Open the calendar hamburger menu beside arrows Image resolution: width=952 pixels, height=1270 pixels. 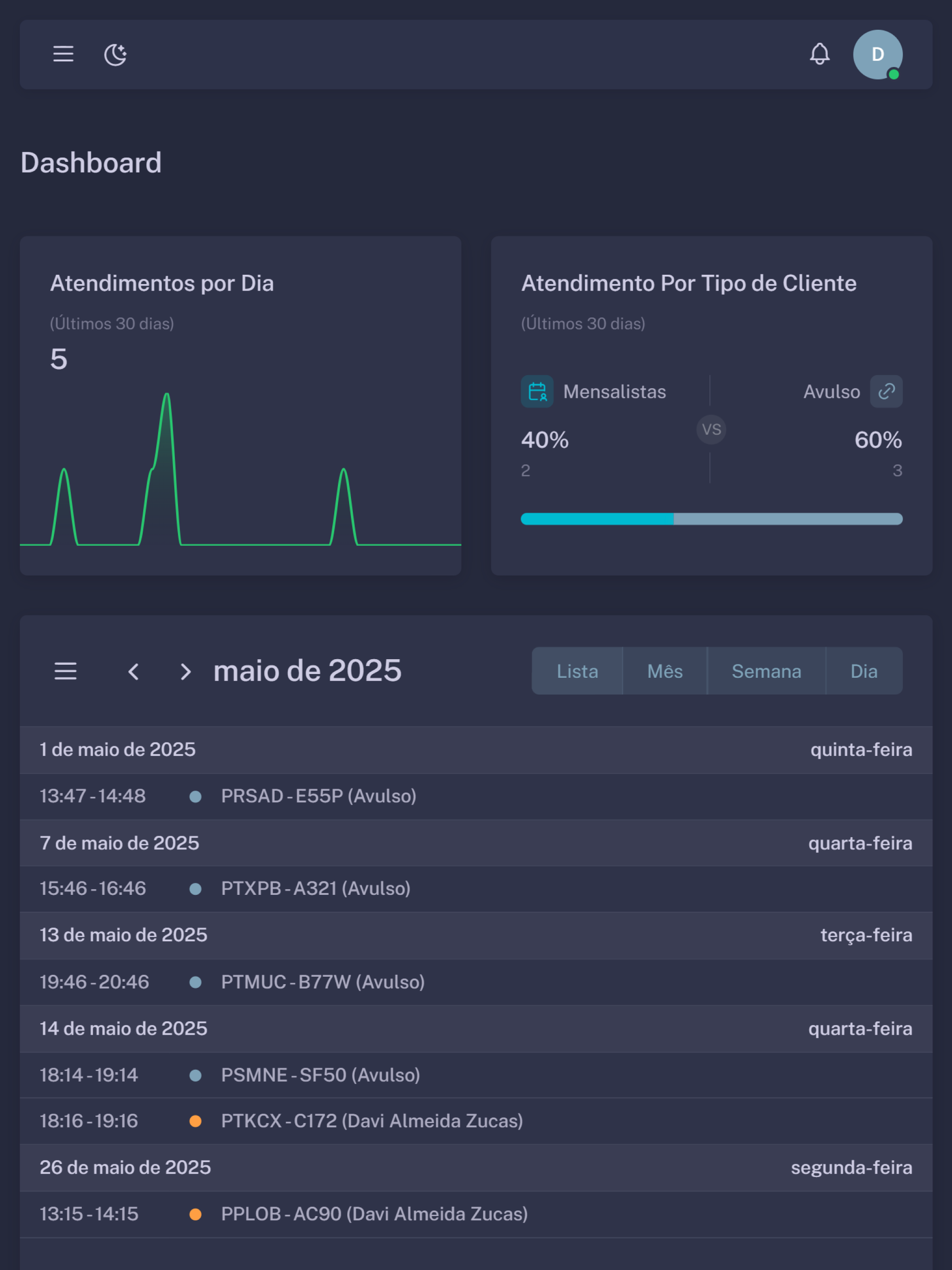click(x=66, y=671)
